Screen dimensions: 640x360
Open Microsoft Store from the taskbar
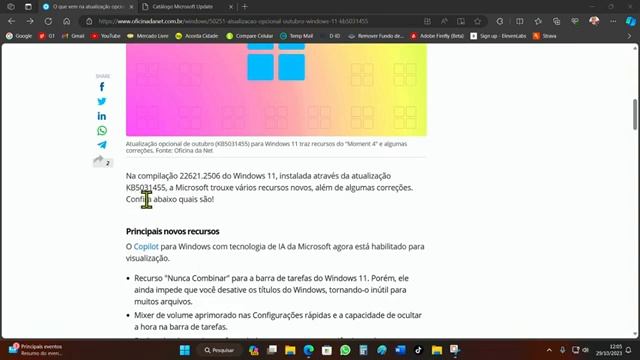[327, 350]
